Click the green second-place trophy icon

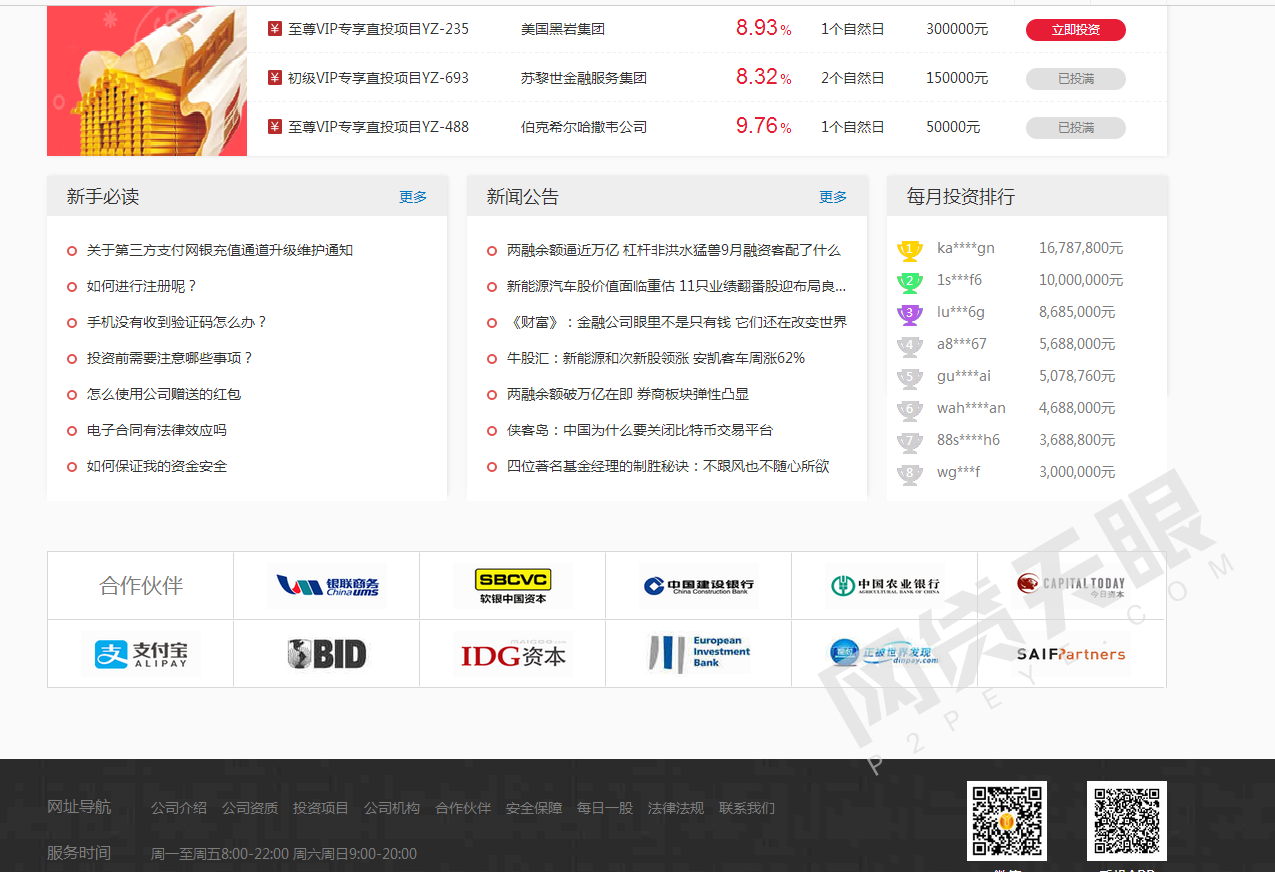(909, 282)
